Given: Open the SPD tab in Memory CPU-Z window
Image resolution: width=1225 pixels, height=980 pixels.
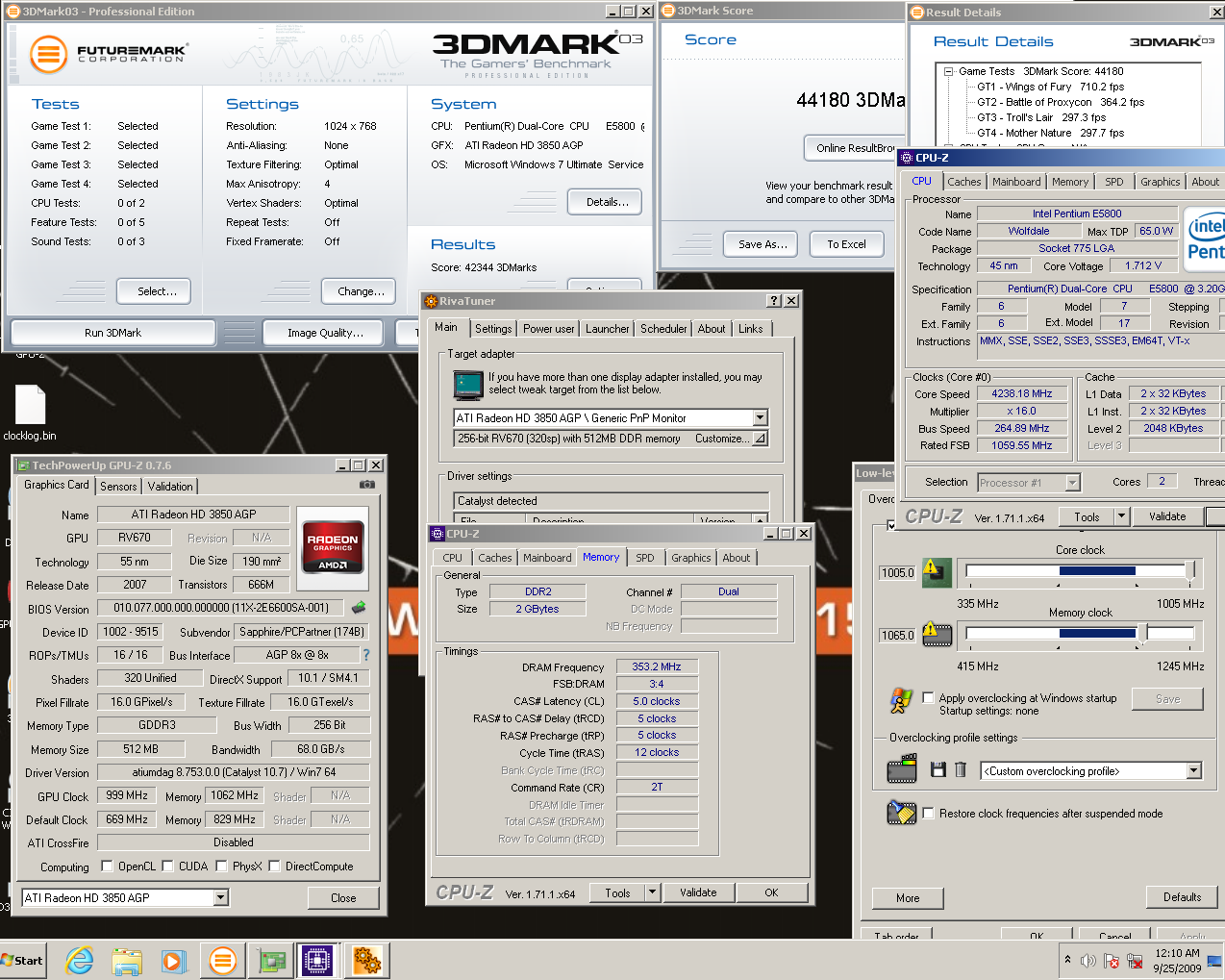Looking at the screenshot, I should tap(645, 558).
